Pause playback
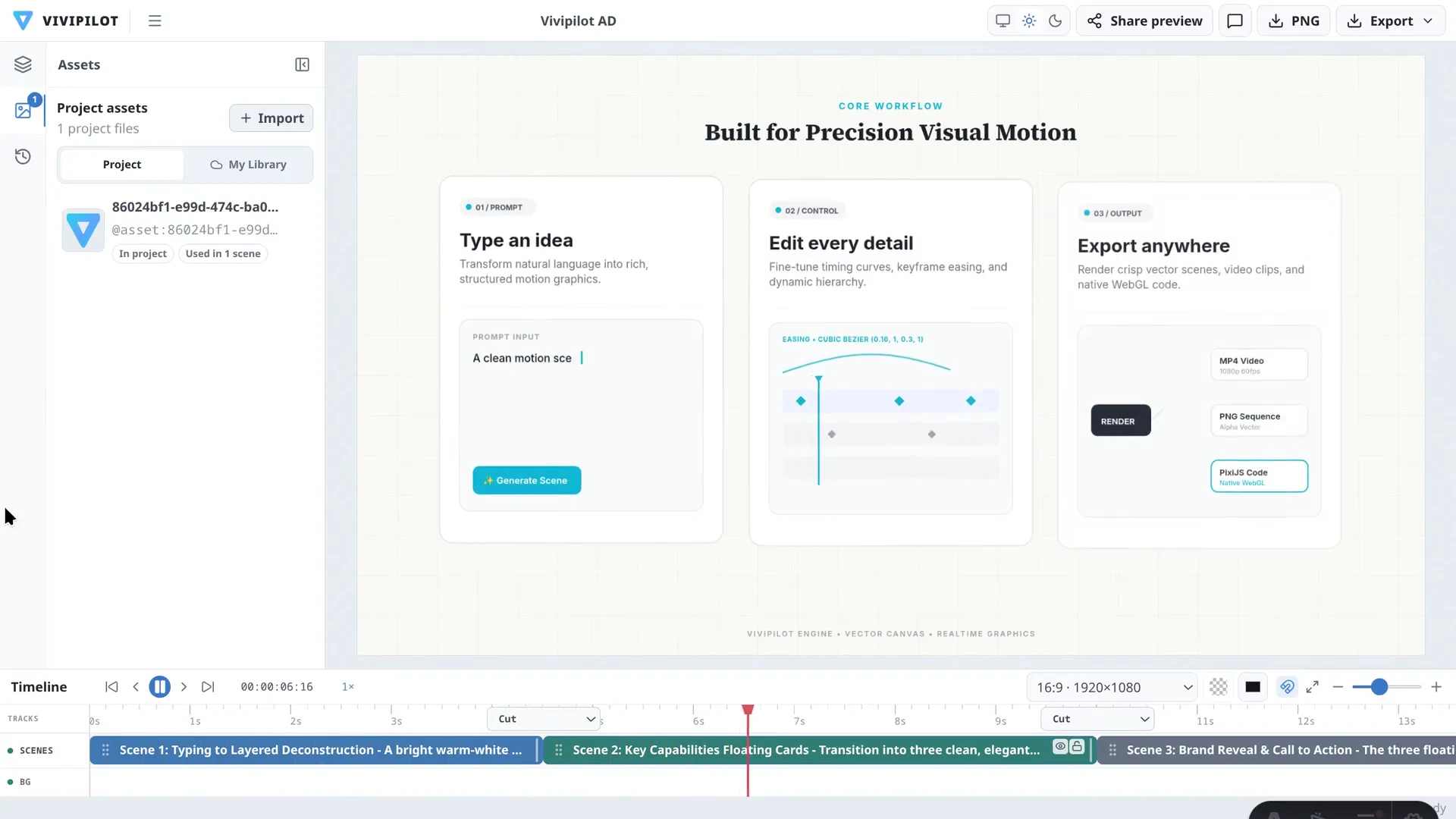Screen dimensions: 1456x819 pos(159,686)
